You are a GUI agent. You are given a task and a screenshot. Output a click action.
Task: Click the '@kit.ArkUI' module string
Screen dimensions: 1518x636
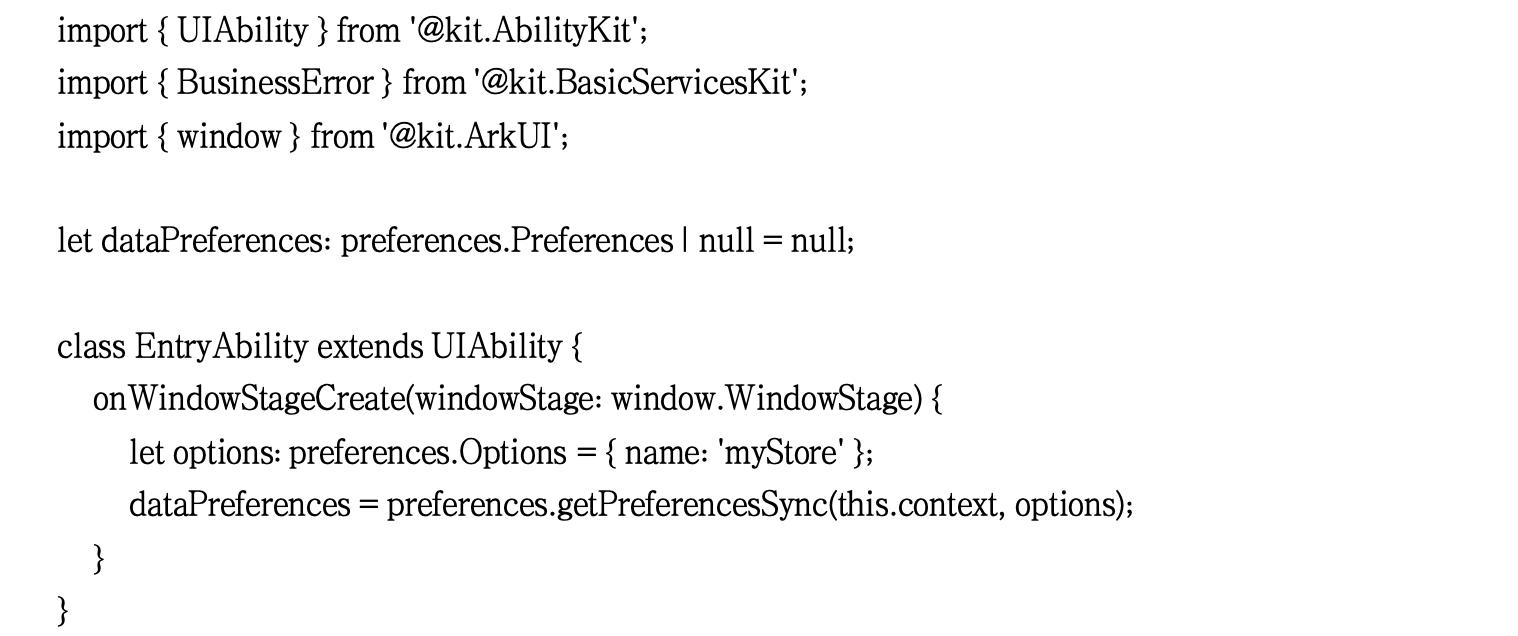472,136
